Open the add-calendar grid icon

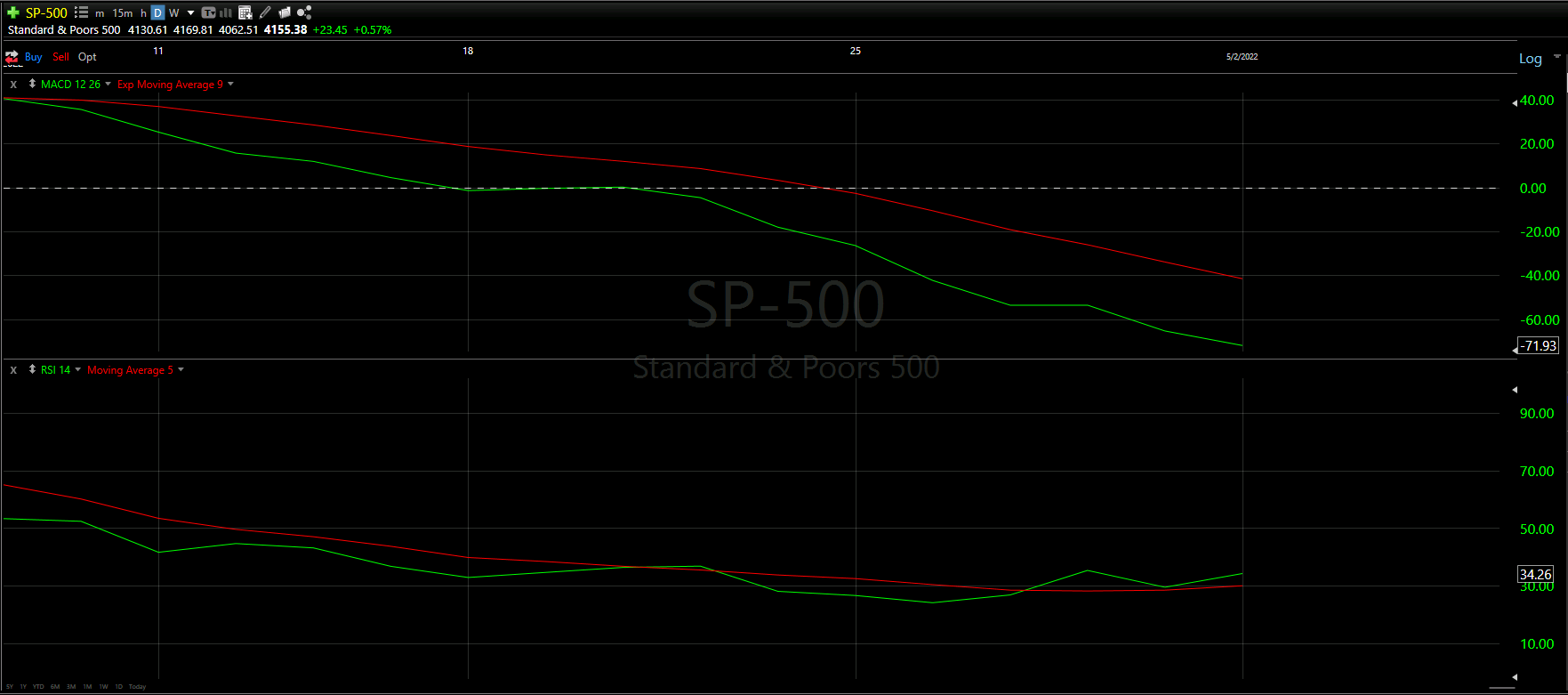click(x=245, y=12)
